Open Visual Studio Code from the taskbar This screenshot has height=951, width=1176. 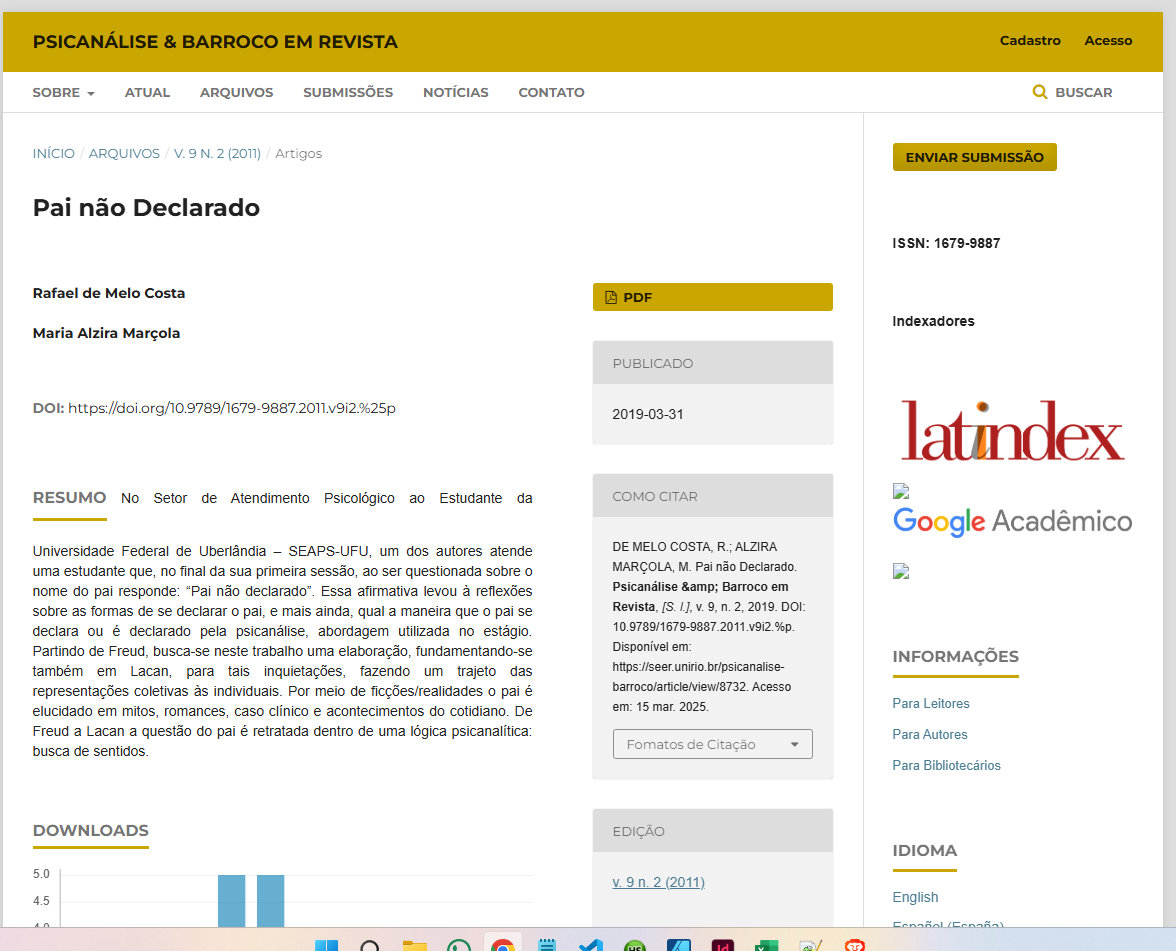[591, 945]
